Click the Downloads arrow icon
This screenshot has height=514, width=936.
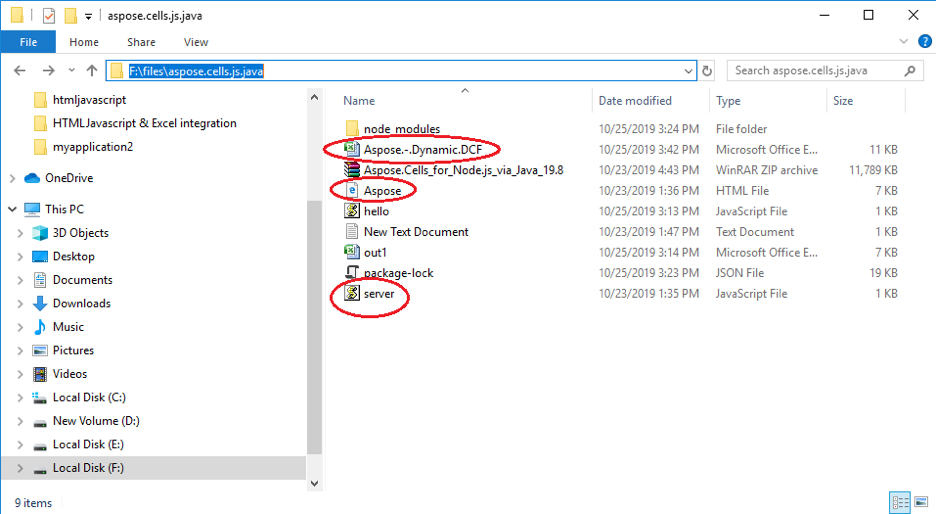pos(40,303)
